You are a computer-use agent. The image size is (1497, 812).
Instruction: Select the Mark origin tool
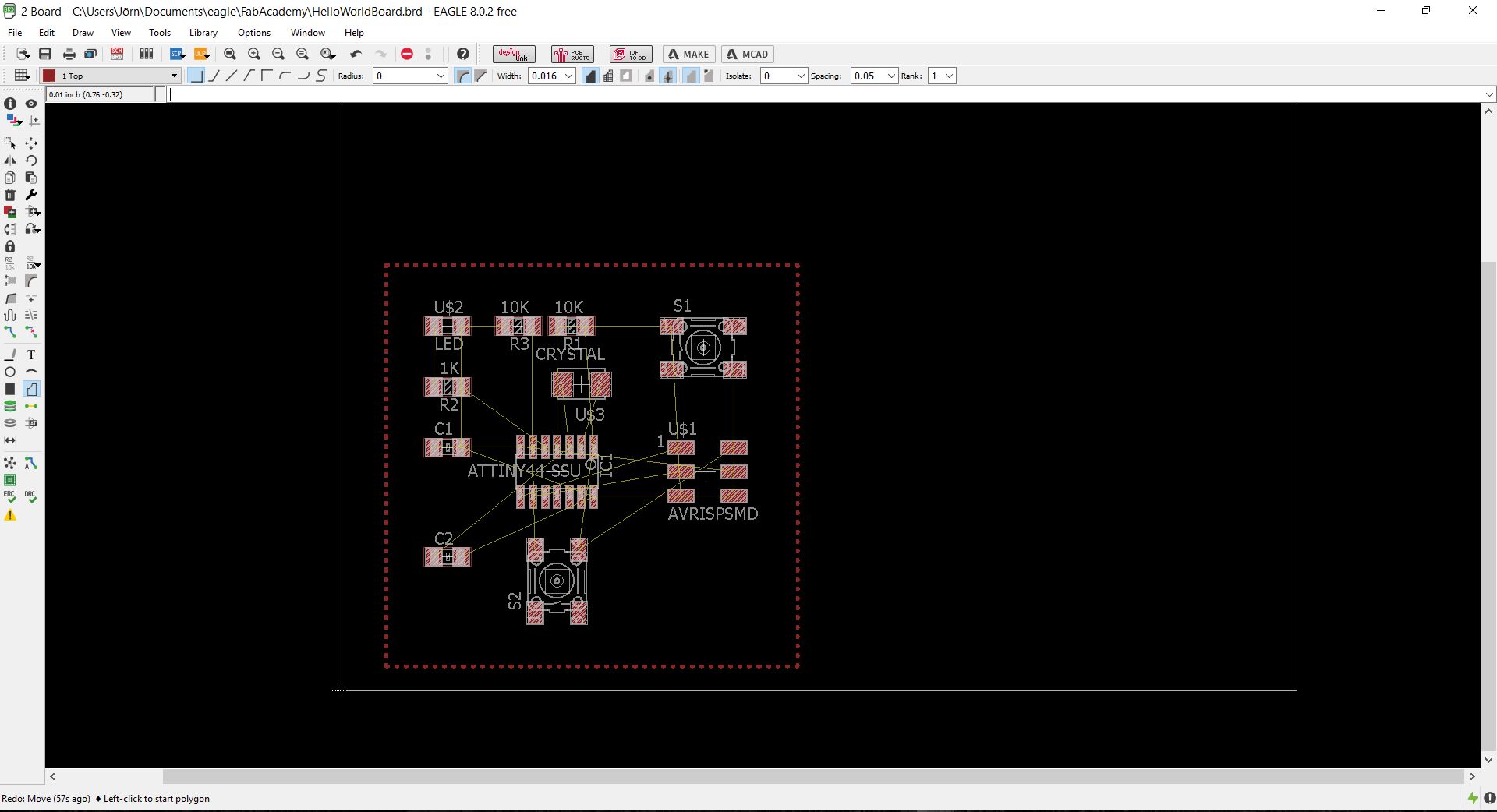(34, 121)
